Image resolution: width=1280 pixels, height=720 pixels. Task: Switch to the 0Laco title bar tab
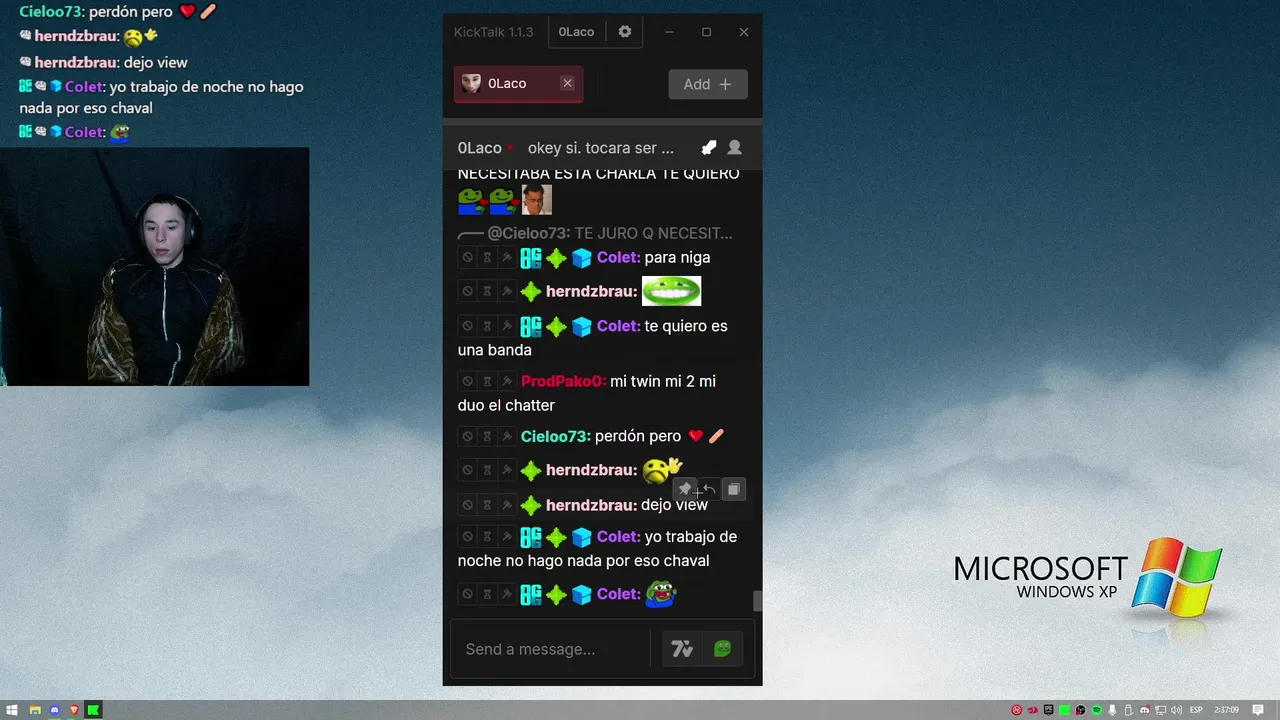[x=576, y=32]
